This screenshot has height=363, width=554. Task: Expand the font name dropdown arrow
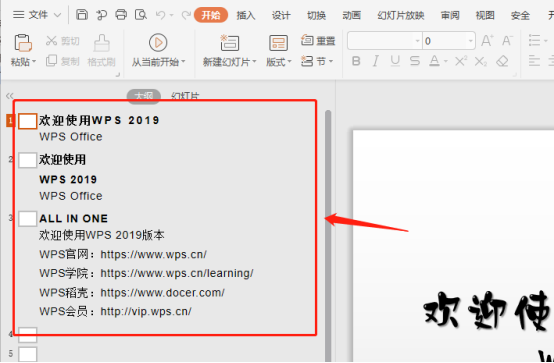pyautogui.click(x=418, y=41)
